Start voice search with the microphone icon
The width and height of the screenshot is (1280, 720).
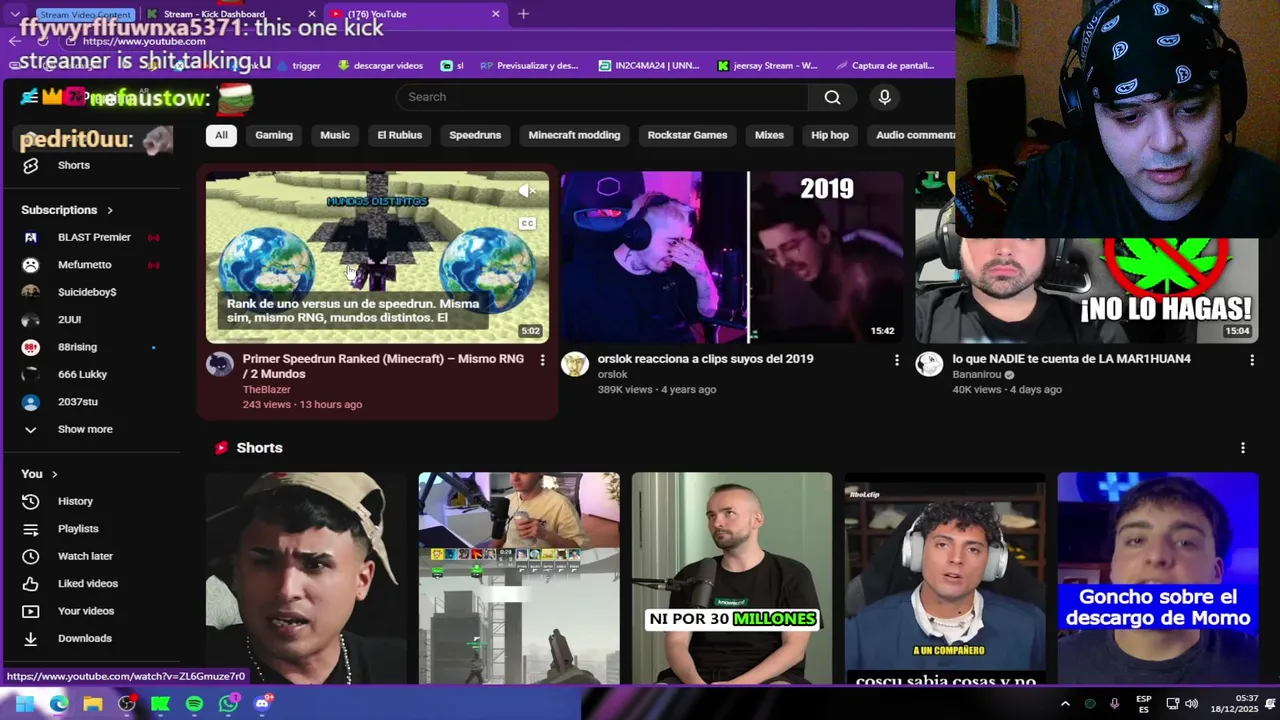(884, 97)
